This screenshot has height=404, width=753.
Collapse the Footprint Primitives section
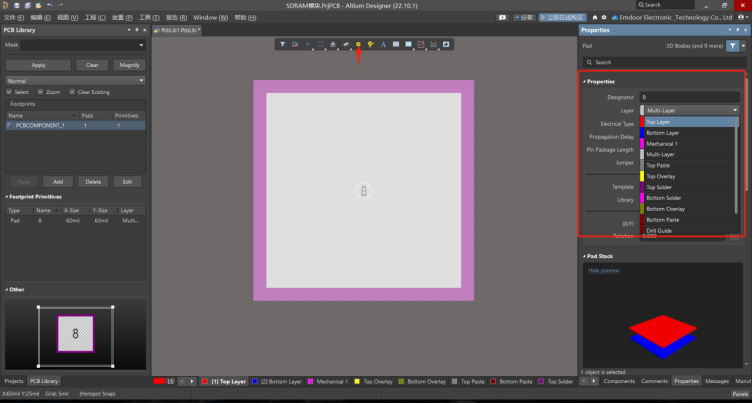(x=7, y=197)
